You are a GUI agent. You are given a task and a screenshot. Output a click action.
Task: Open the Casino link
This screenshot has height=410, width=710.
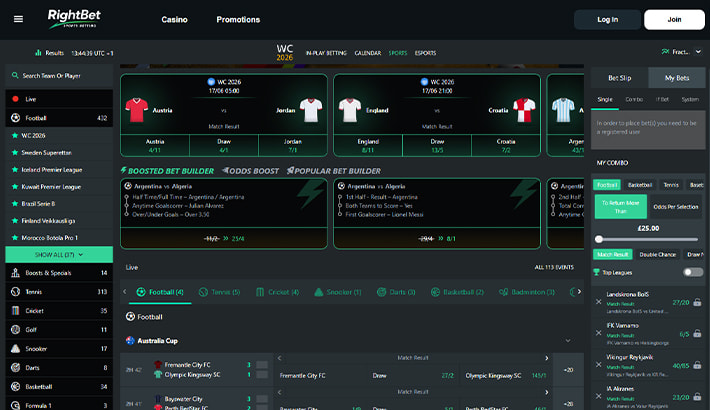tap(174, 19)
